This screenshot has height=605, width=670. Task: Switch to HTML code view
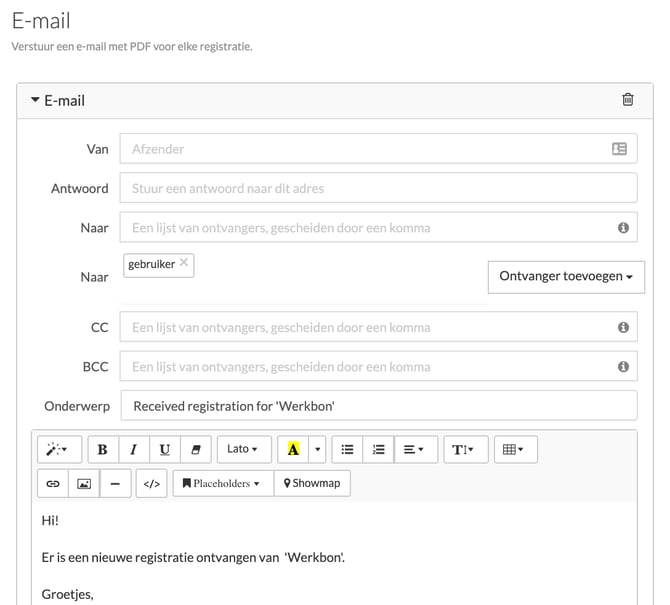[151, 484]
